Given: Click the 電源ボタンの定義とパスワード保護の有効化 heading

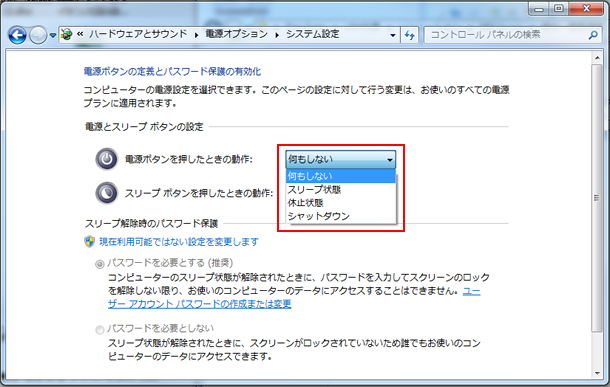Looking at the screenshot, I should click(x=172, y=72).
